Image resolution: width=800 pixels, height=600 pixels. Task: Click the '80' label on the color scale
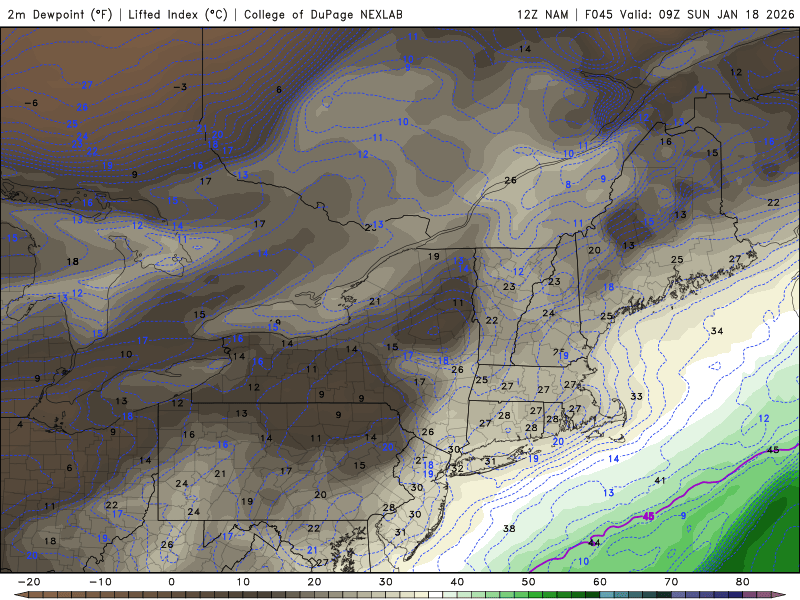pyautogui.click(x=743, y=582)
